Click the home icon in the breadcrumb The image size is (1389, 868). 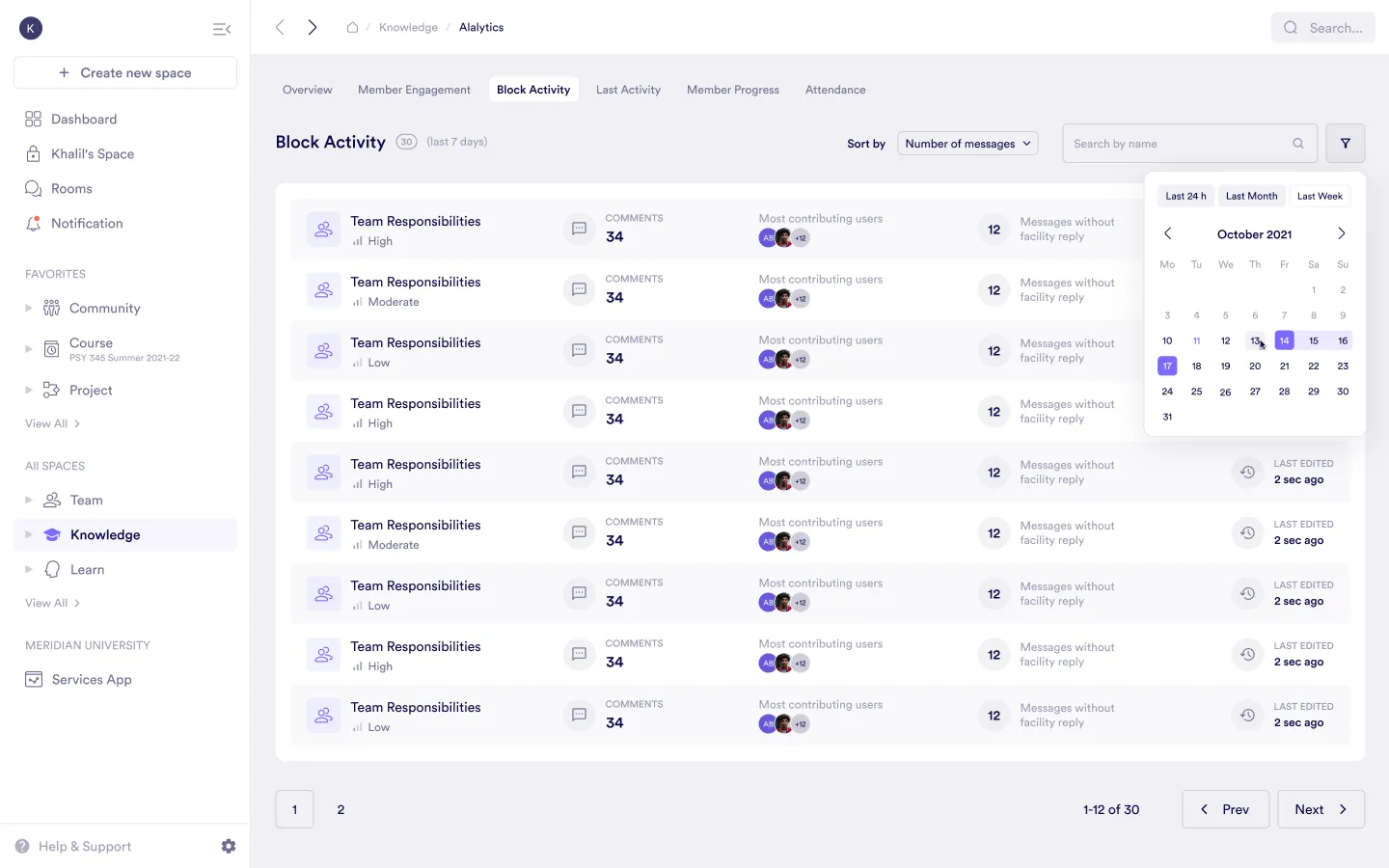pyautogui.click(x=353, y=27)
